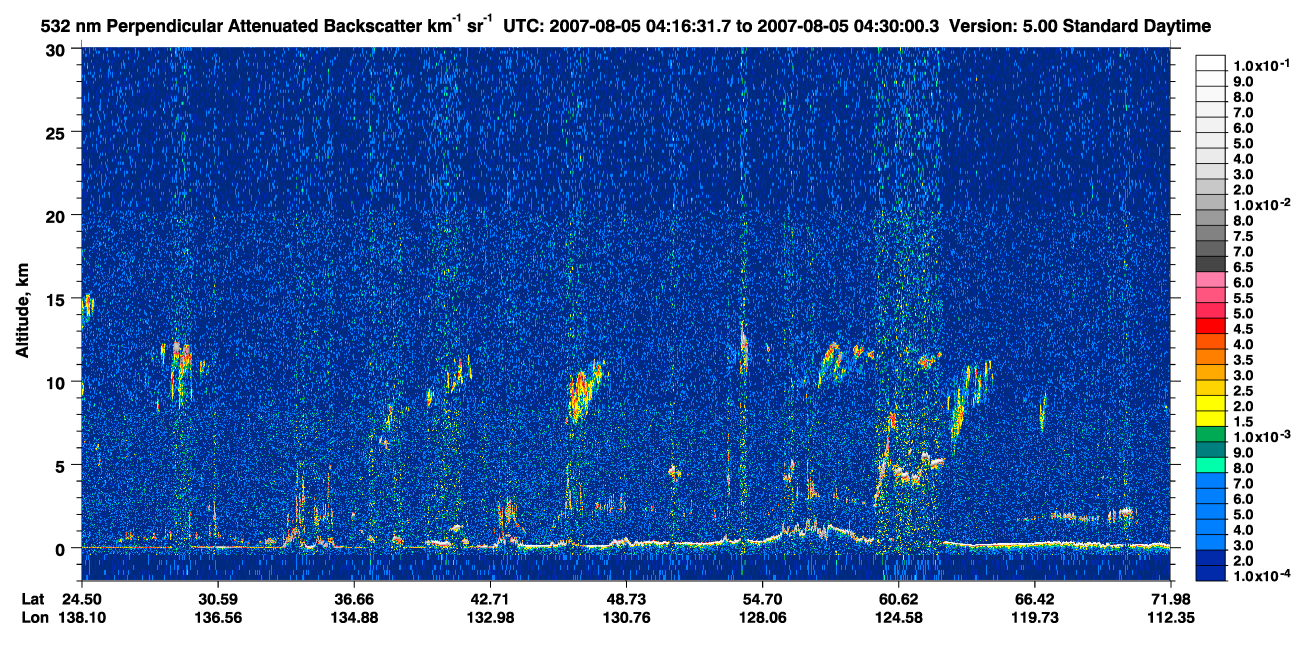Click latitude value 66.42
This screenshot has width=1300, height=667.
click(x=1034, y=599)
